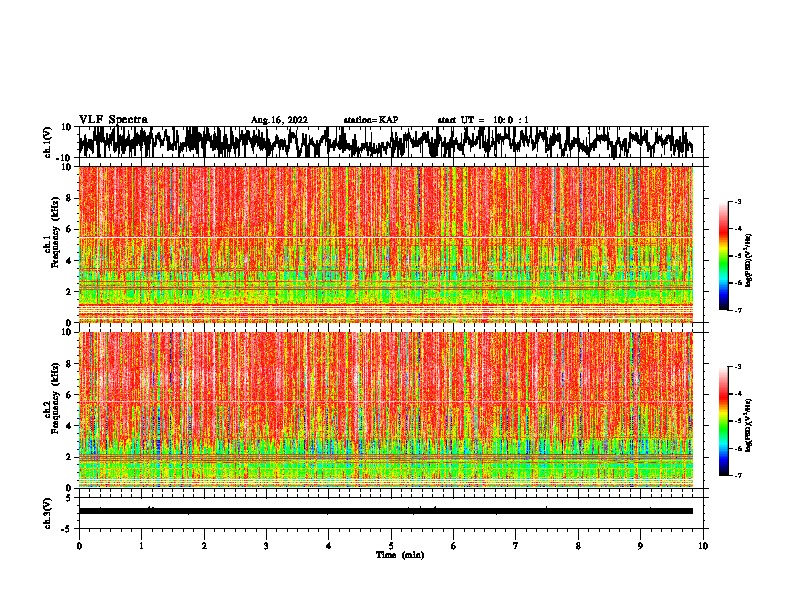
Task: Click the log(PSD) label beside ch.2 colorbar
Action: pyautogui.click(x=749, y=426)
